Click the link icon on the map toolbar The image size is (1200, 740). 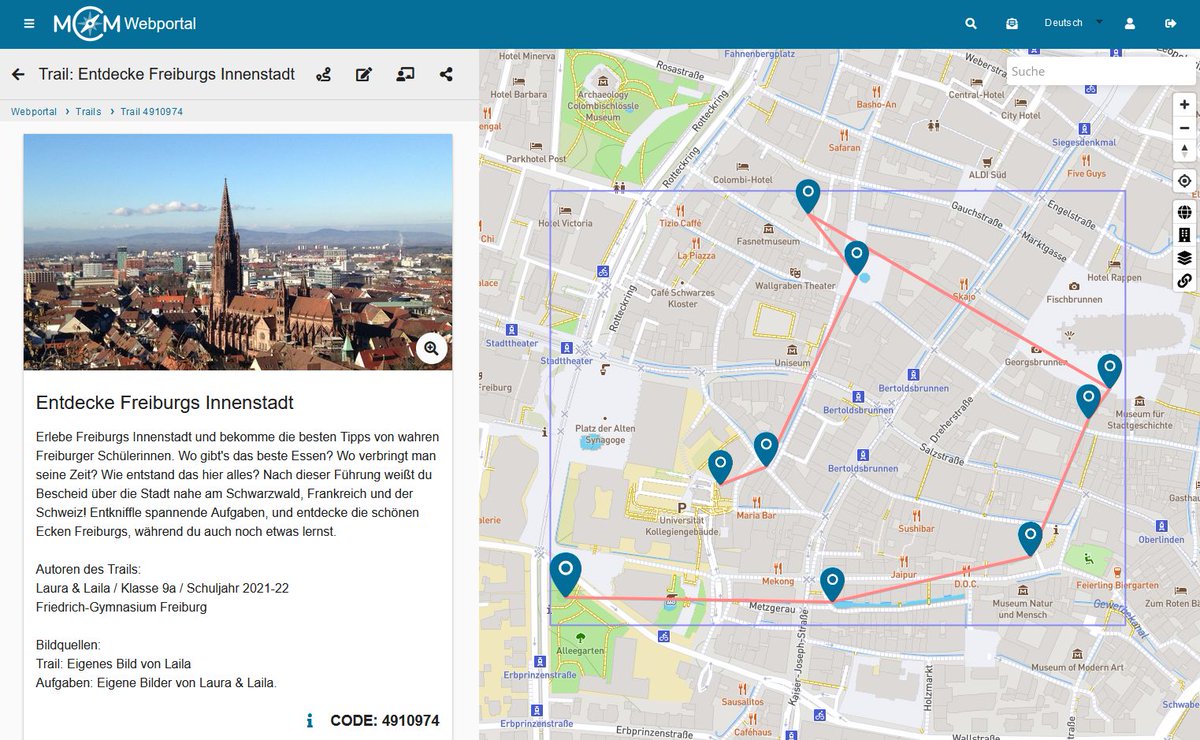click(x=1184, y=281)
